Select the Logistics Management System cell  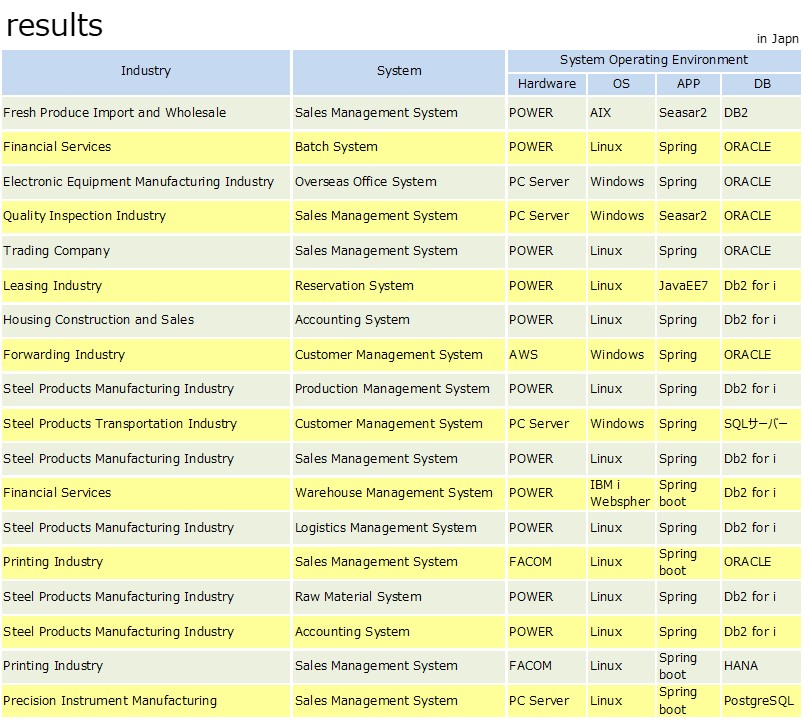[399, 528]
